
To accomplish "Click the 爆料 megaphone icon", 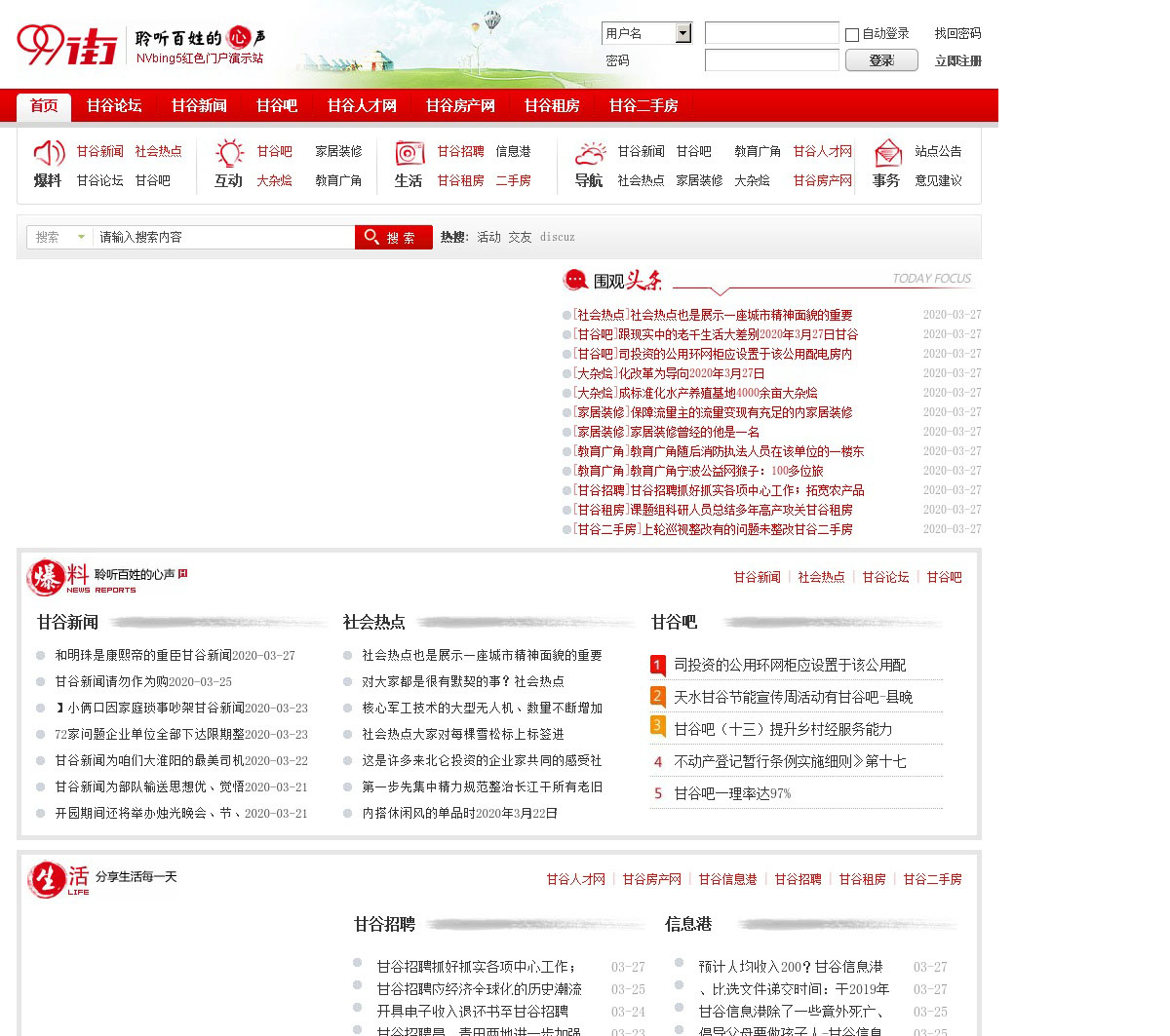I will click(x=49, y=153).
